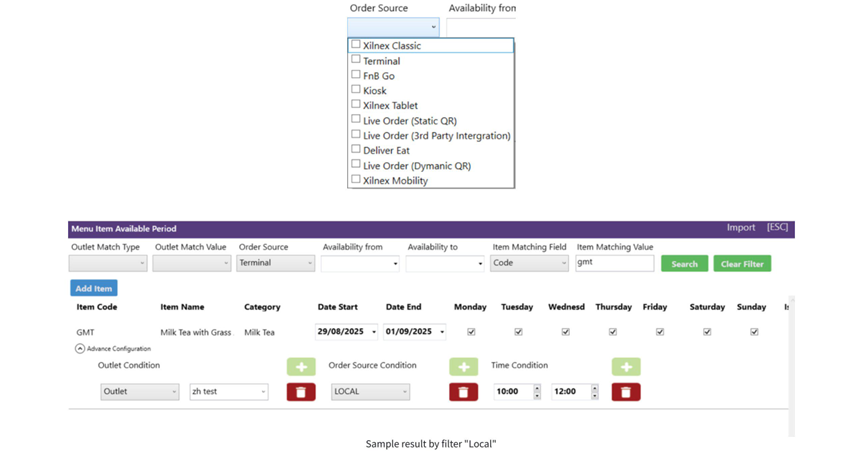Image resolution: width=863 pixels, height=459 pixels.
Task: Click Import in purple header
Action: 740,228
